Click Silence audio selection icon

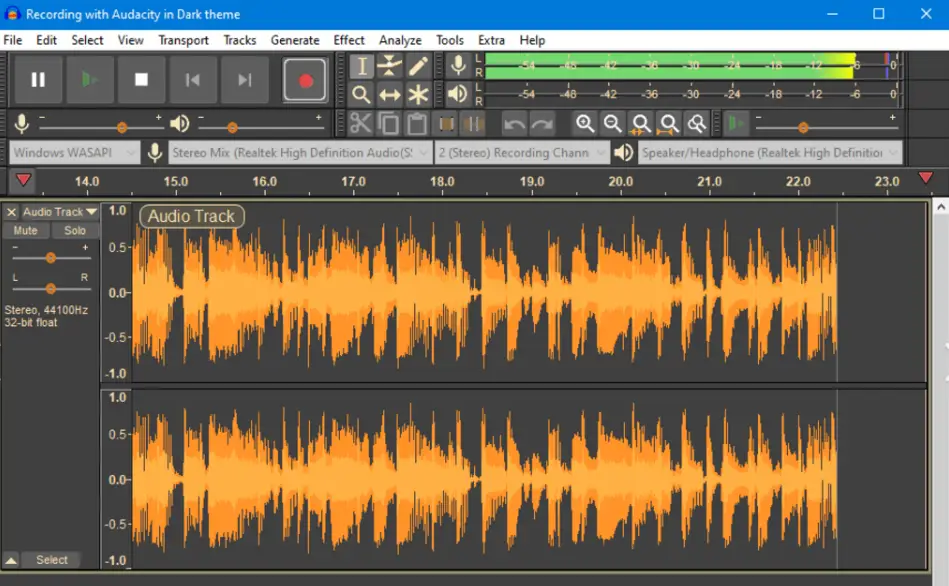pos(473,123)
